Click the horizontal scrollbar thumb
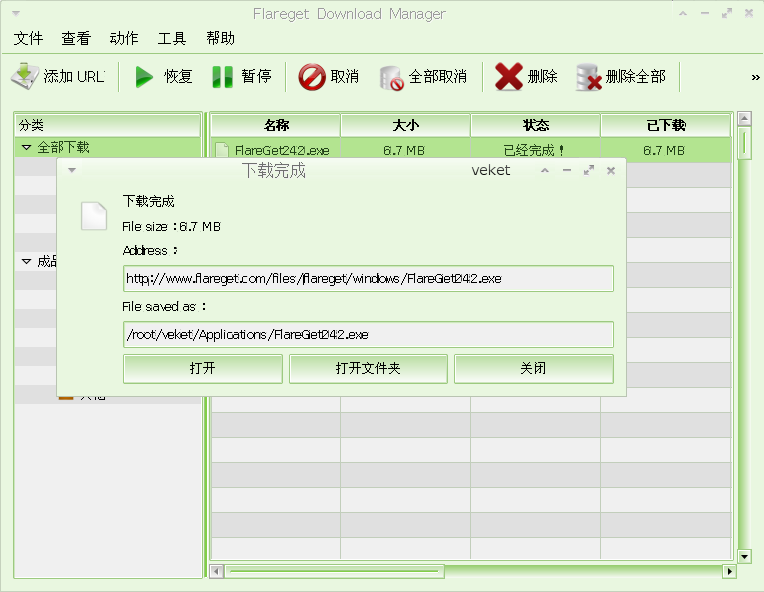The height and width of the screenshot is (592, 764). coord(334,571)
